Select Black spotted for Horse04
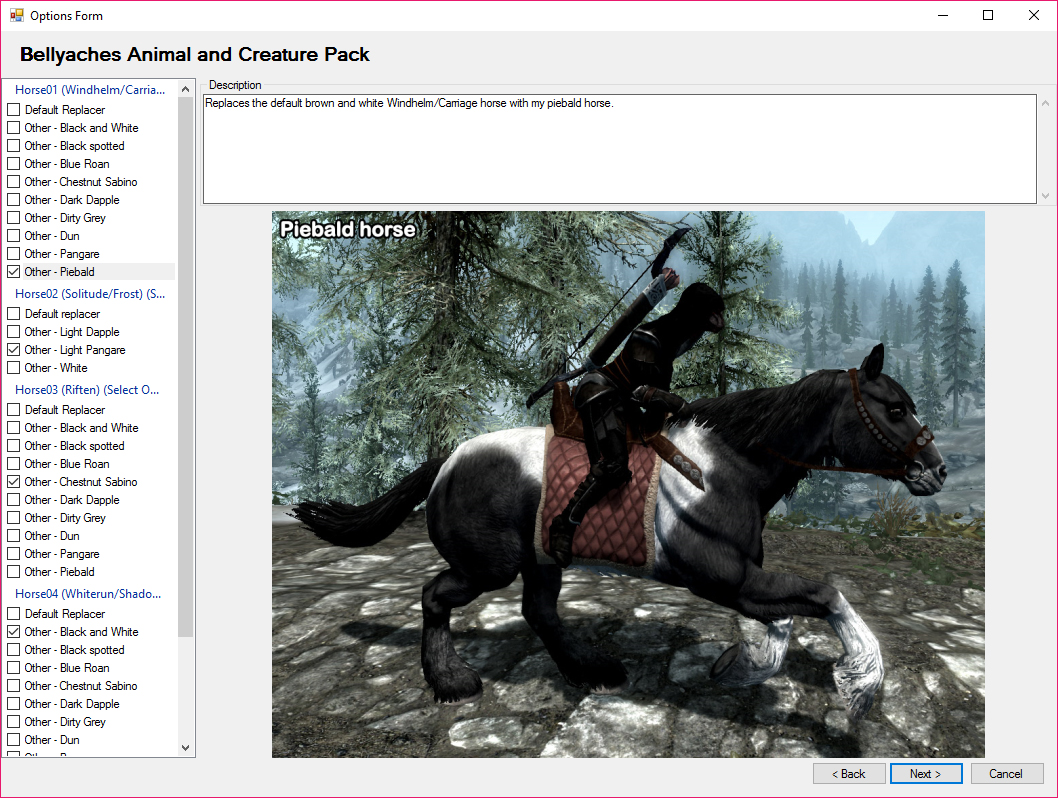Viewport: 1058px width, 798px height. [13, 650]
